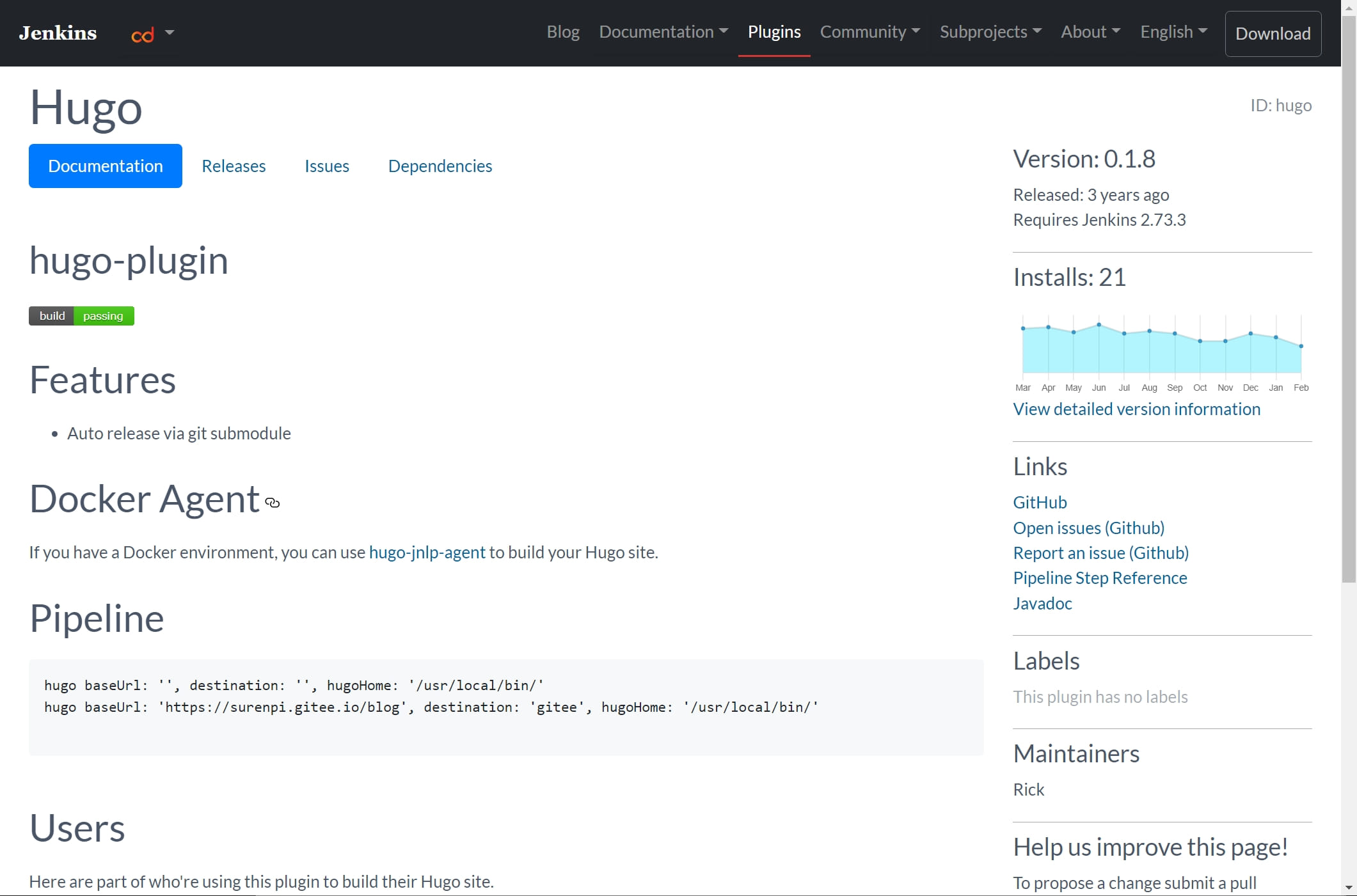Open View detailed version information link
The image size is (1357, 896).
tap(1137, 409)
